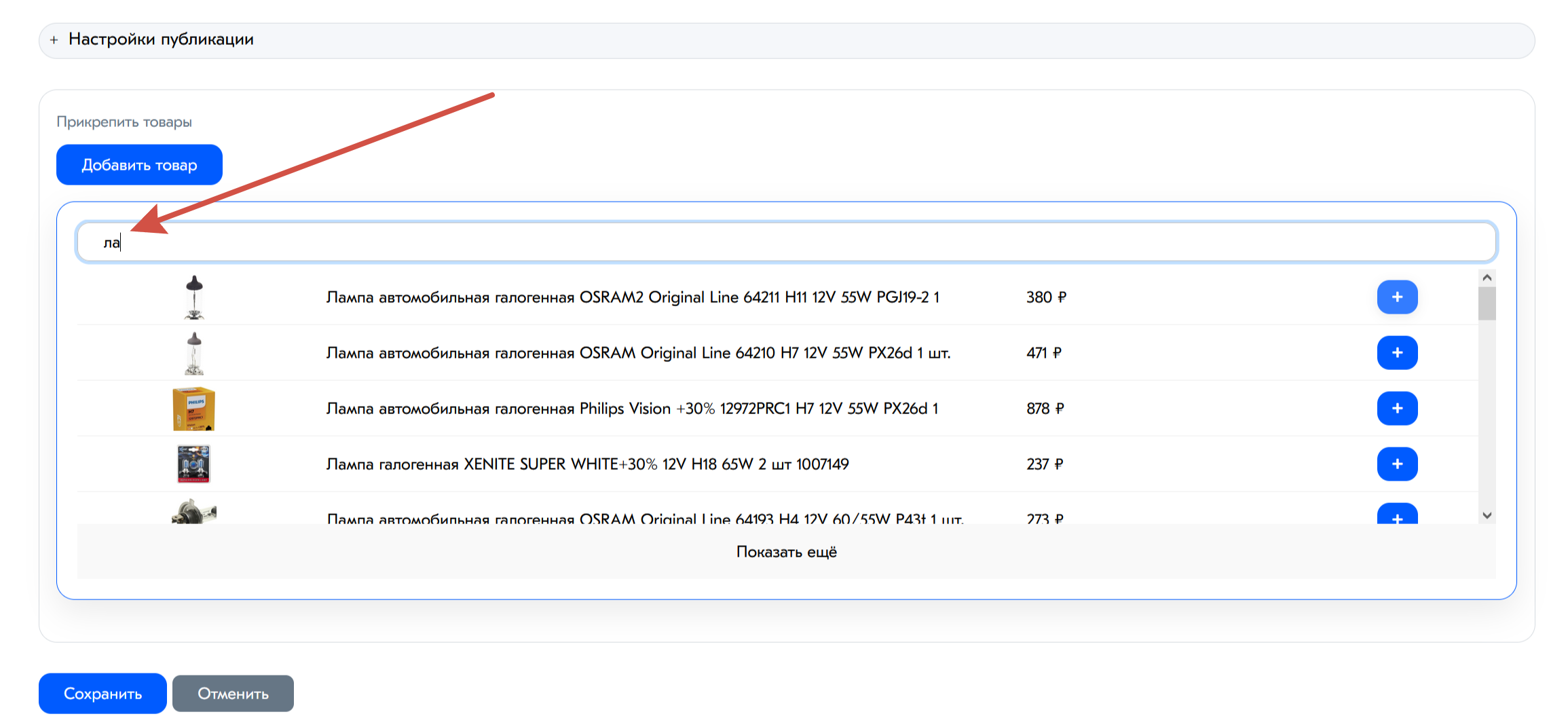1568x727 pixels.
Task: Expand the Настройки публикации section
Action: click(x=786, y=40)
